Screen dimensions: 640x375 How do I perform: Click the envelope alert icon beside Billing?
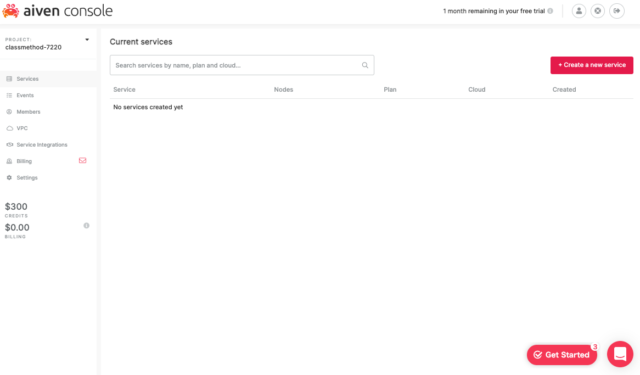point(82,160)
